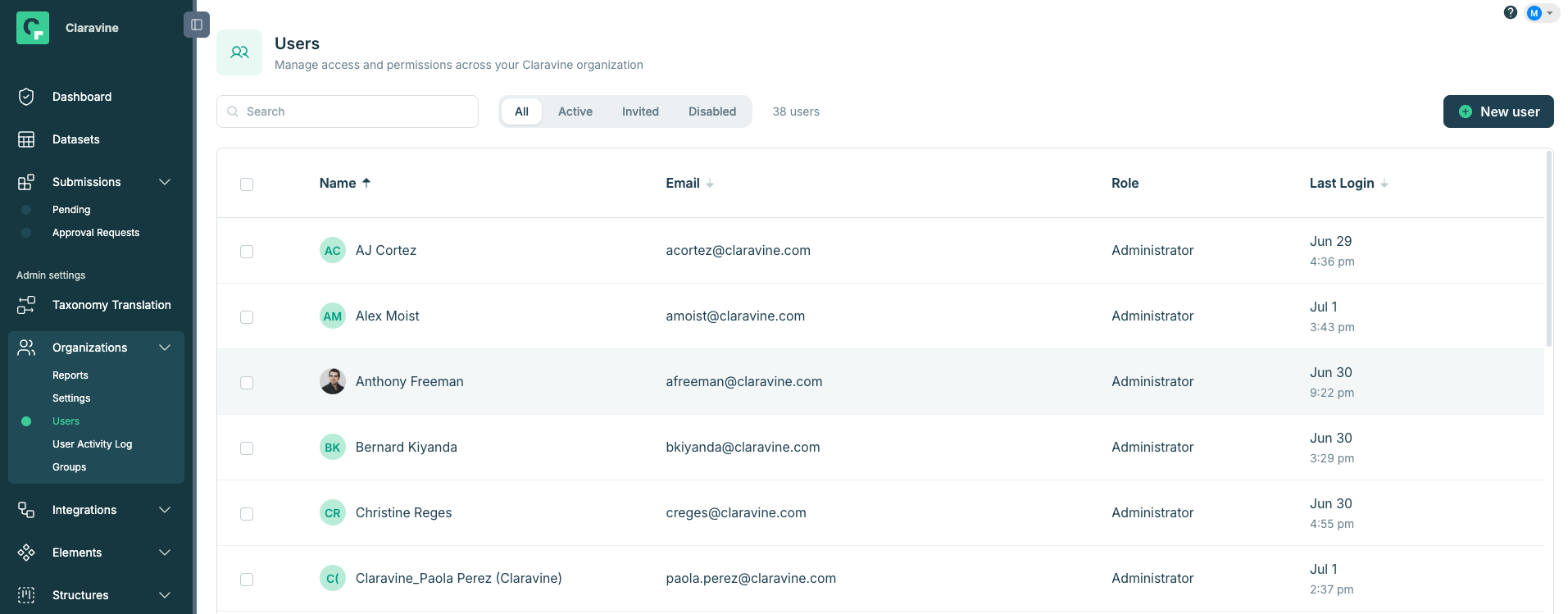The width and height of the screenshot is (1568, 614).
Task: Click the Dashboard shield icon
Action: click(26, 97)
